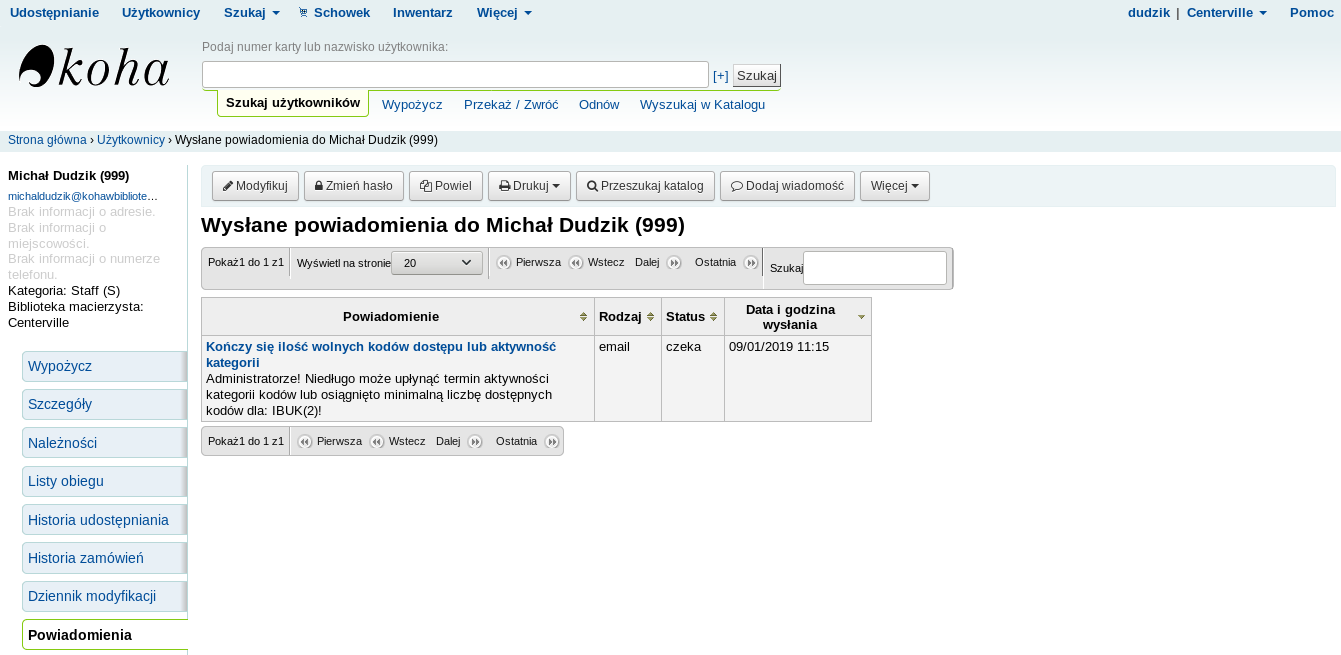The width and height of the screenshot is (1341, 655).
Task: Click the bottom pagination previous-page arrow icon
Action: 377,442
